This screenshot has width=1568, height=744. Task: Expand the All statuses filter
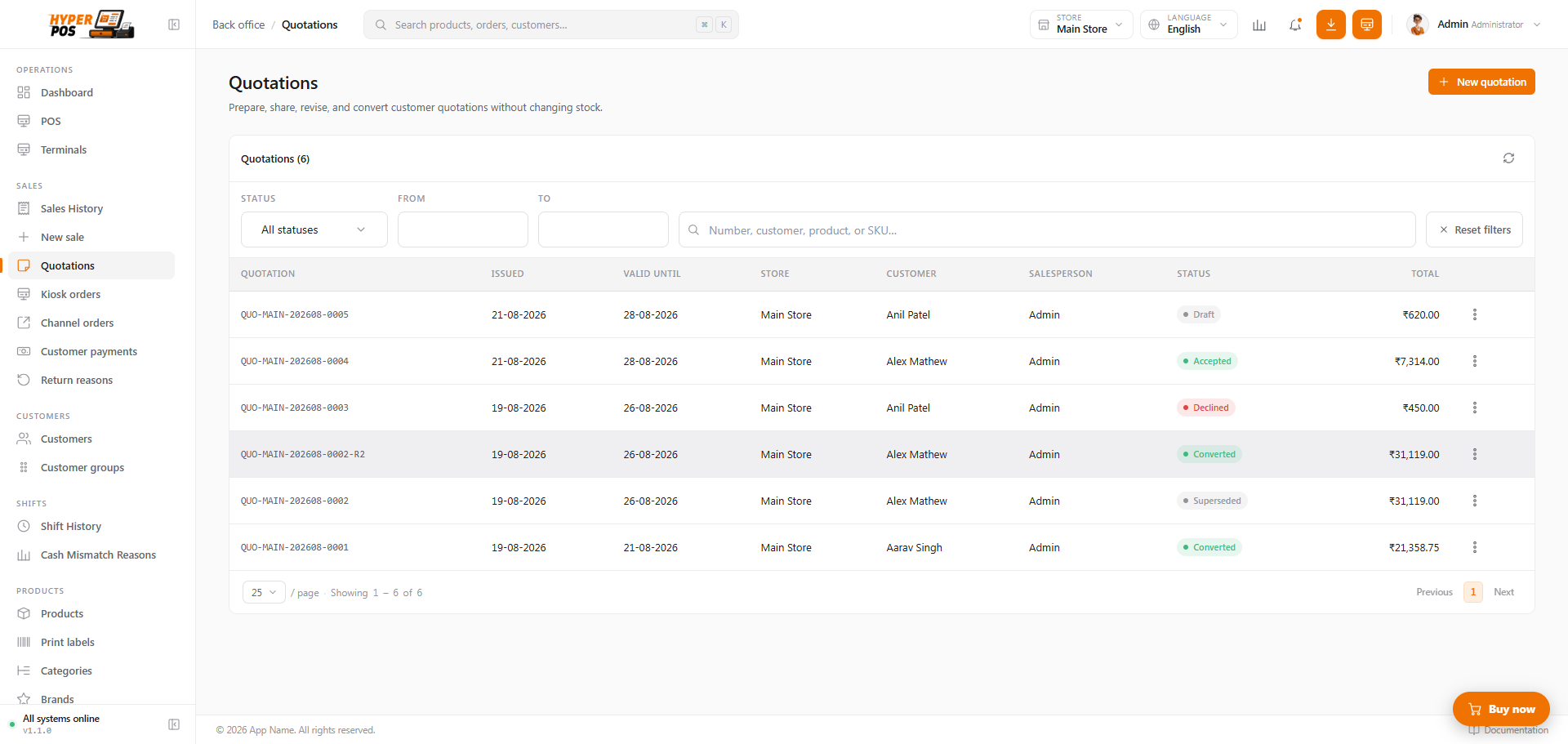pyautogui.click(x=314, y=229)
